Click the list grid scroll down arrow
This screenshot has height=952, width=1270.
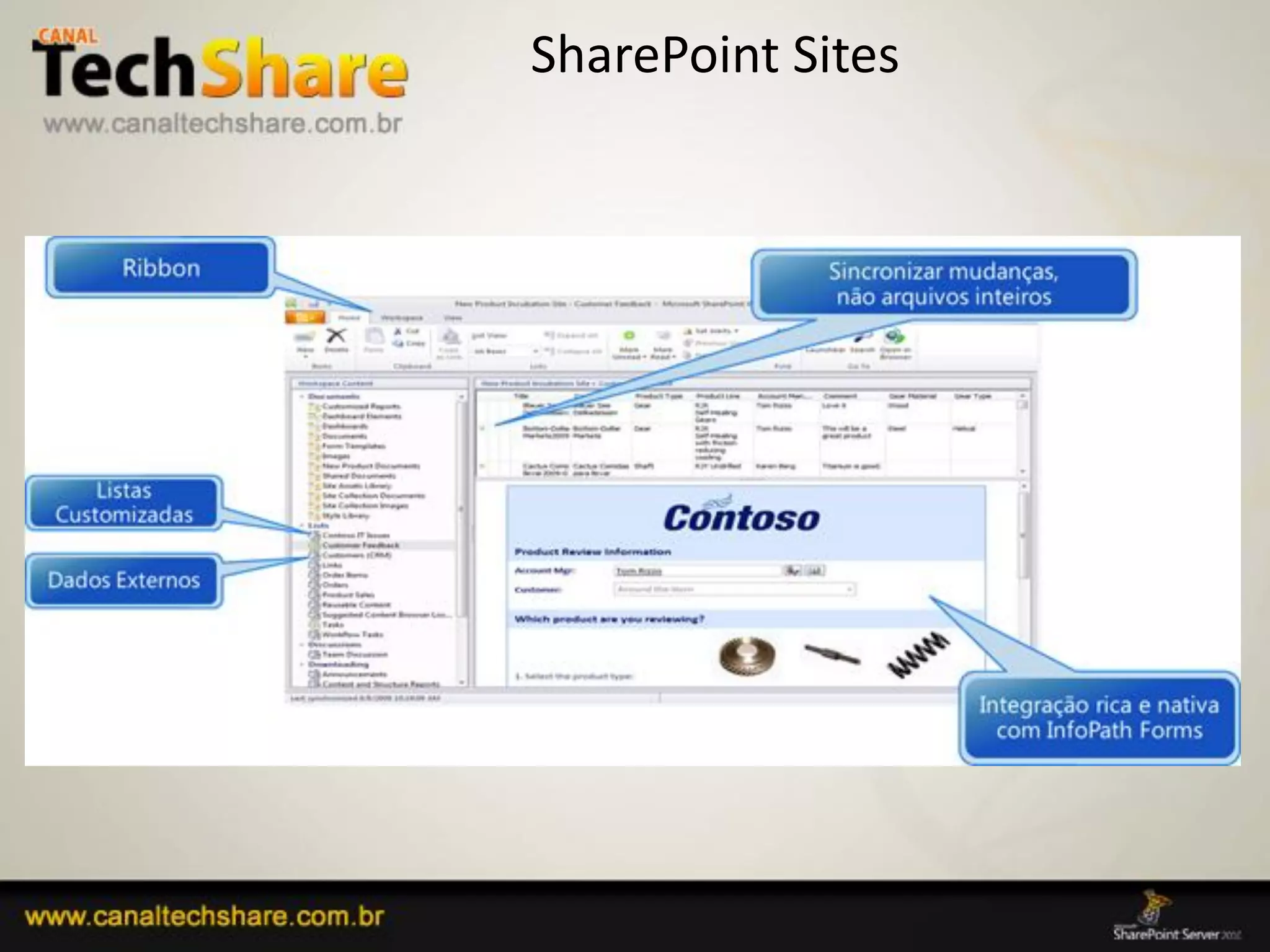(1023, 472)
